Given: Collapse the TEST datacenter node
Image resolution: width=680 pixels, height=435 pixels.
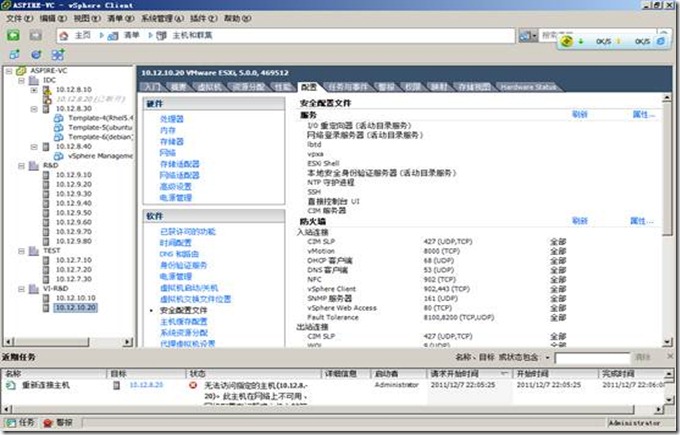Looking at the screenshot, I should 21,251.
